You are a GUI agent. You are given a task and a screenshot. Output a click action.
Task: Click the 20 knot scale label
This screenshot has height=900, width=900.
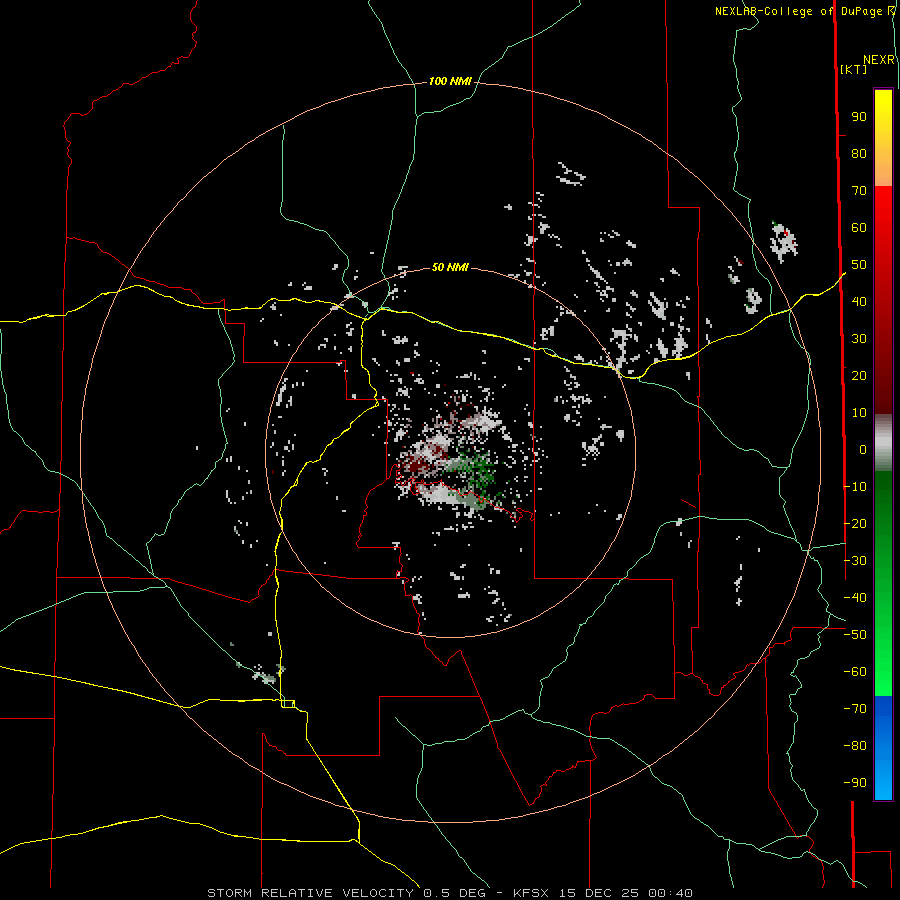(x=859, y=376)
